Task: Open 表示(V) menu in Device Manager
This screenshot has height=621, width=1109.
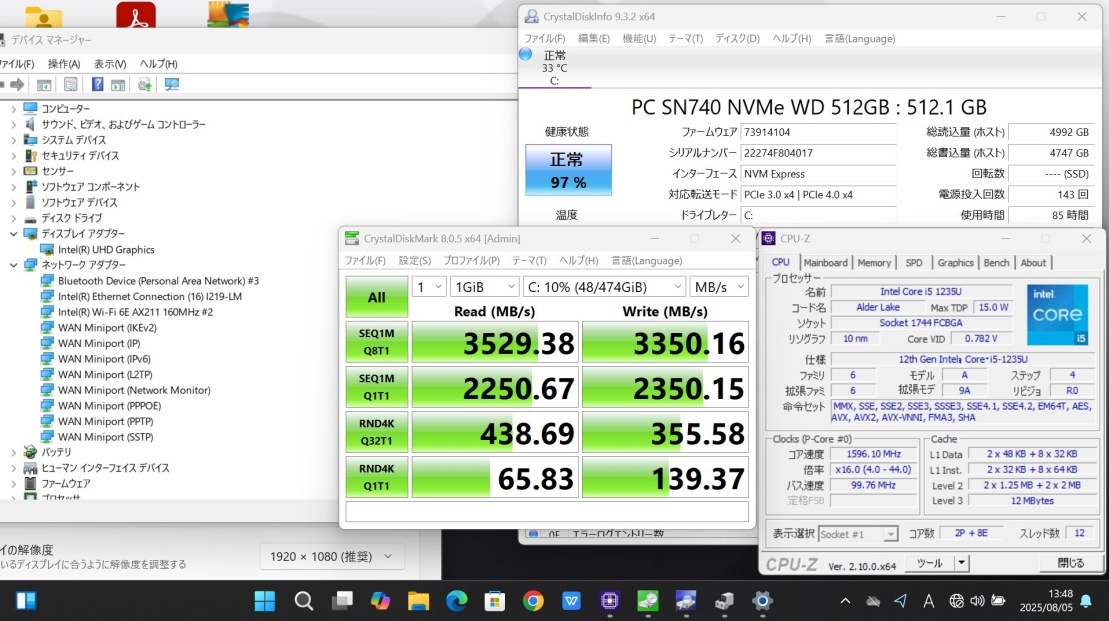Action: (x=110, y=64)
